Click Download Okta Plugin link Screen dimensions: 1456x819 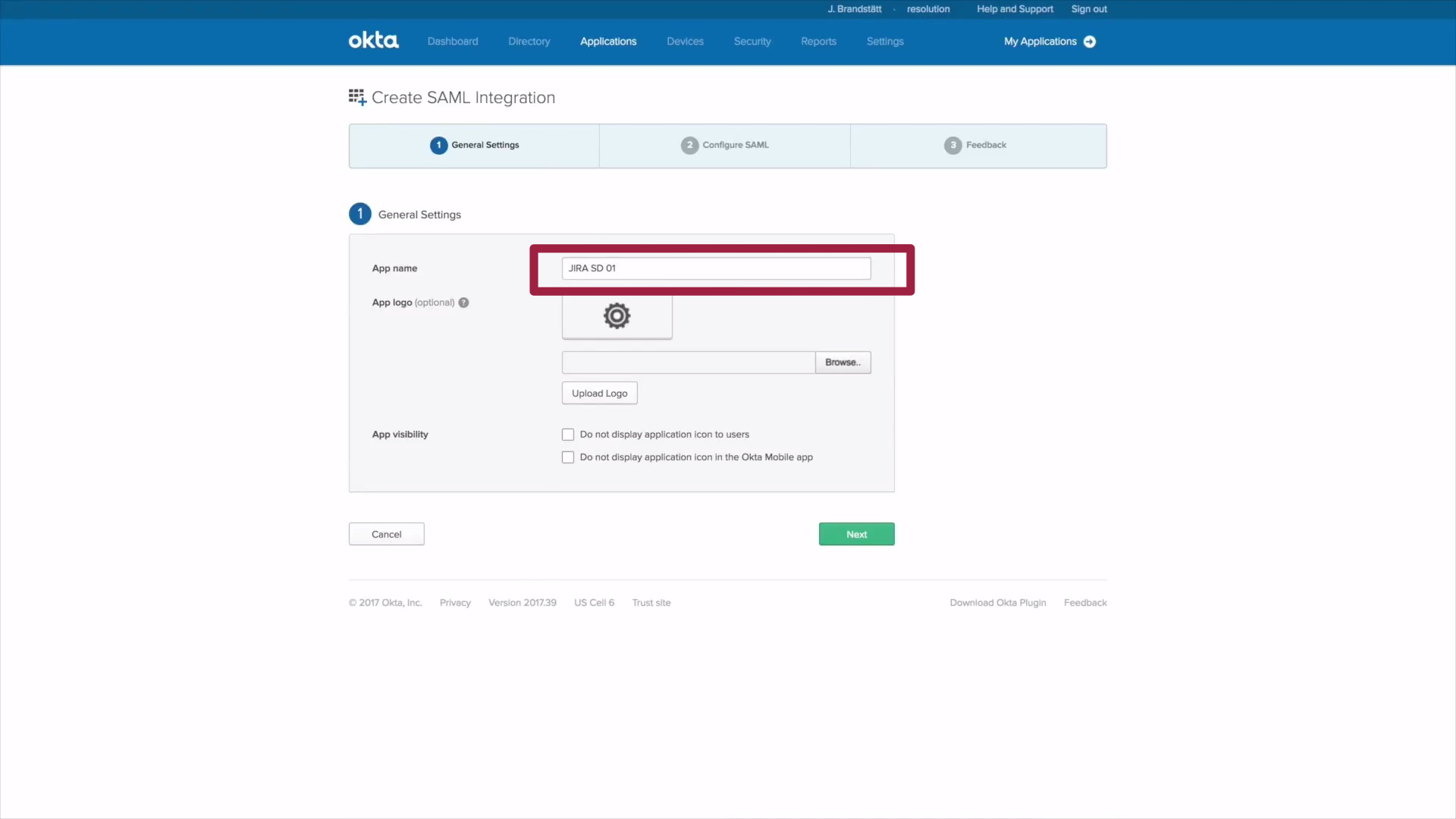tap(998, 603)
